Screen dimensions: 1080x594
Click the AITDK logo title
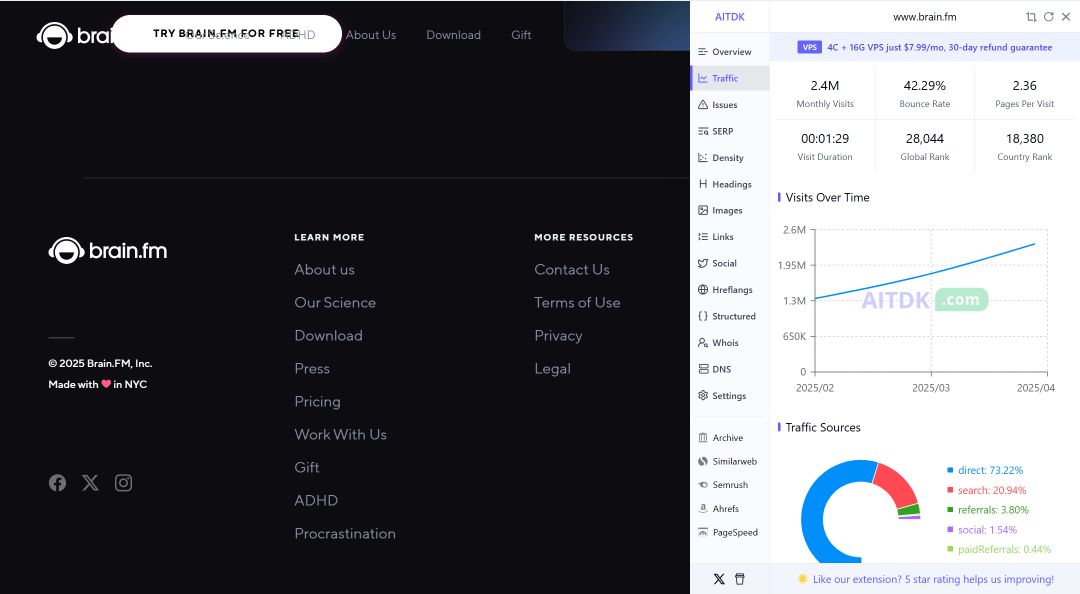pos(729,17)
